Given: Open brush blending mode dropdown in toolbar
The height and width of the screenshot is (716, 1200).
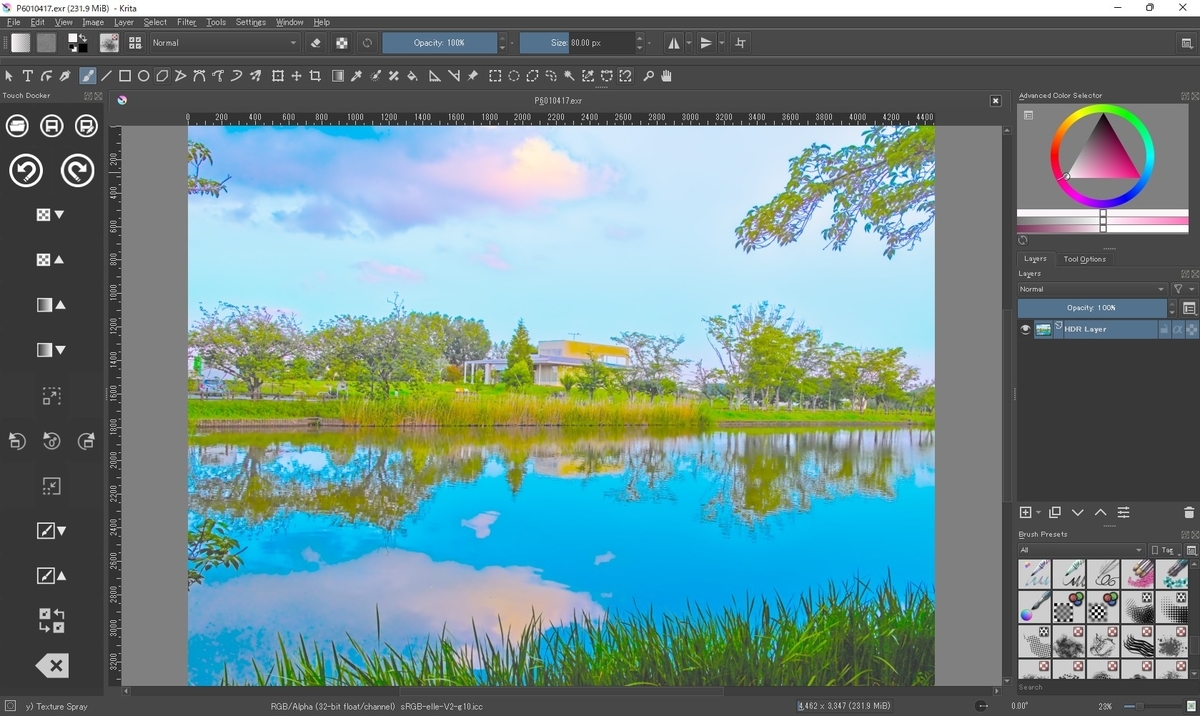Looking at the screenshot, I should [224, 43].
